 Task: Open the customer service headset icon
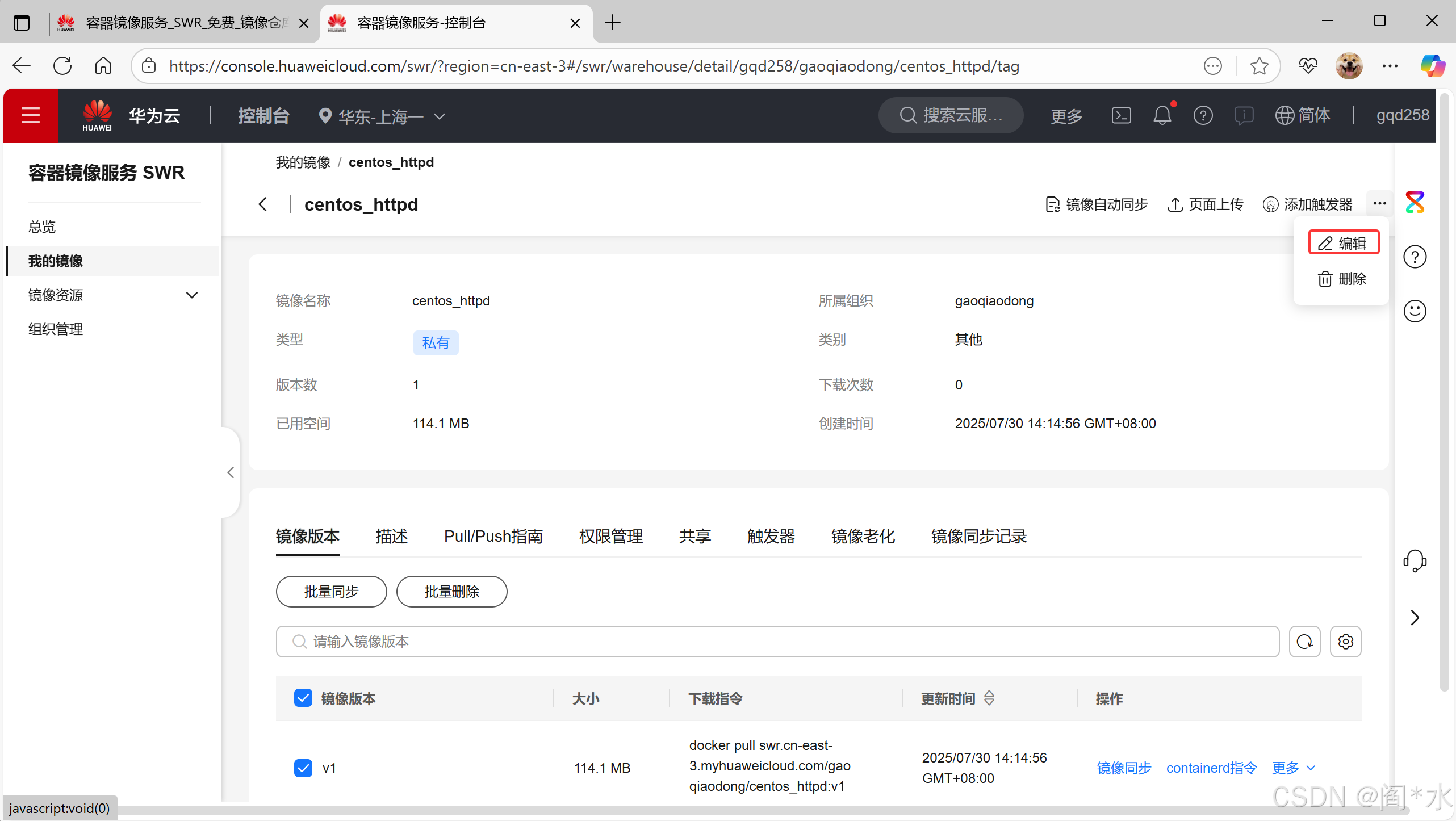pyautogui.click(x=1415, y=561)
